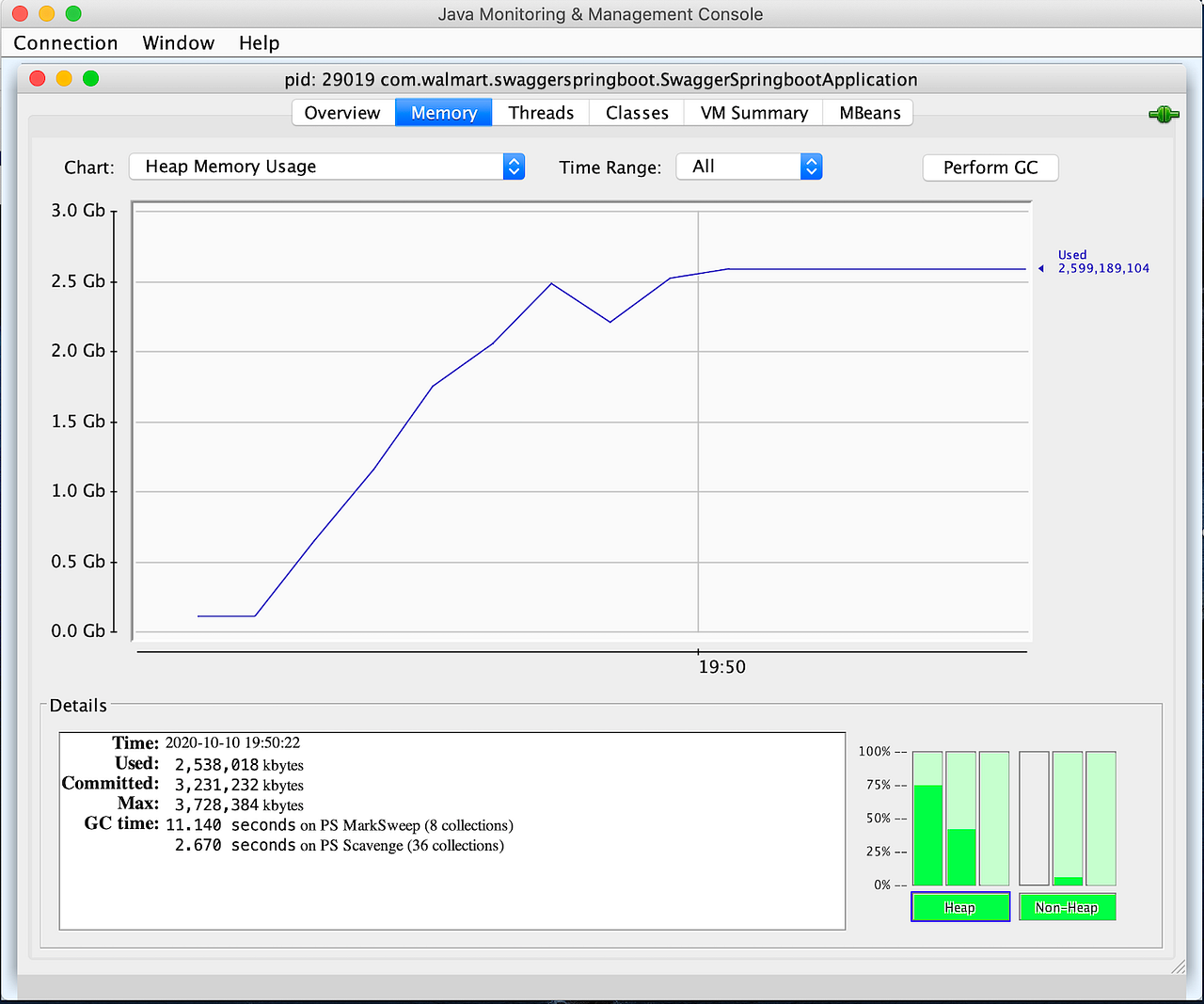Viewport: 1204px width, 1004px height.
Task: Click the Perform GC button
Action: pos(990,167)
